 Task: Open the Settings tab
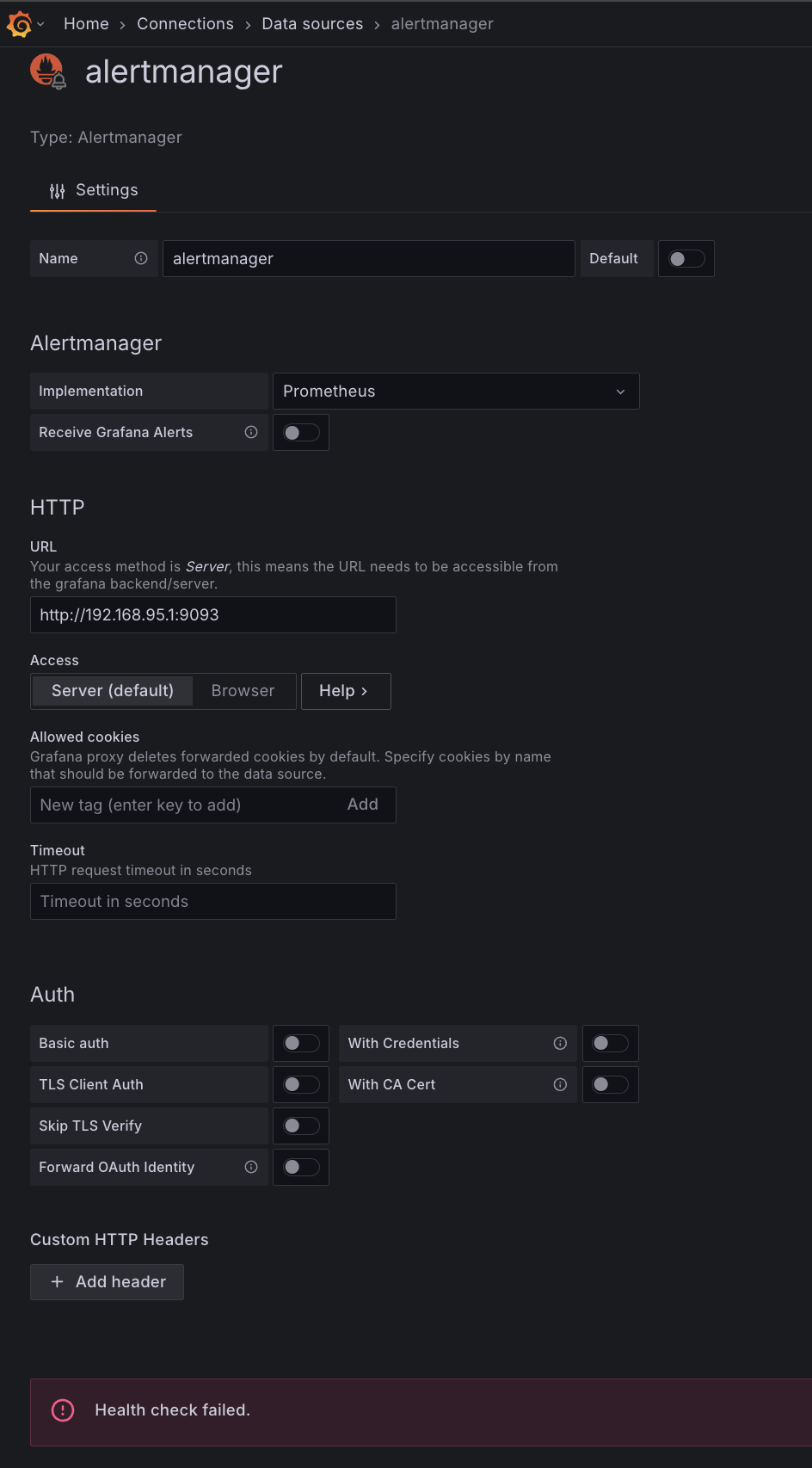tap(94, 190)
